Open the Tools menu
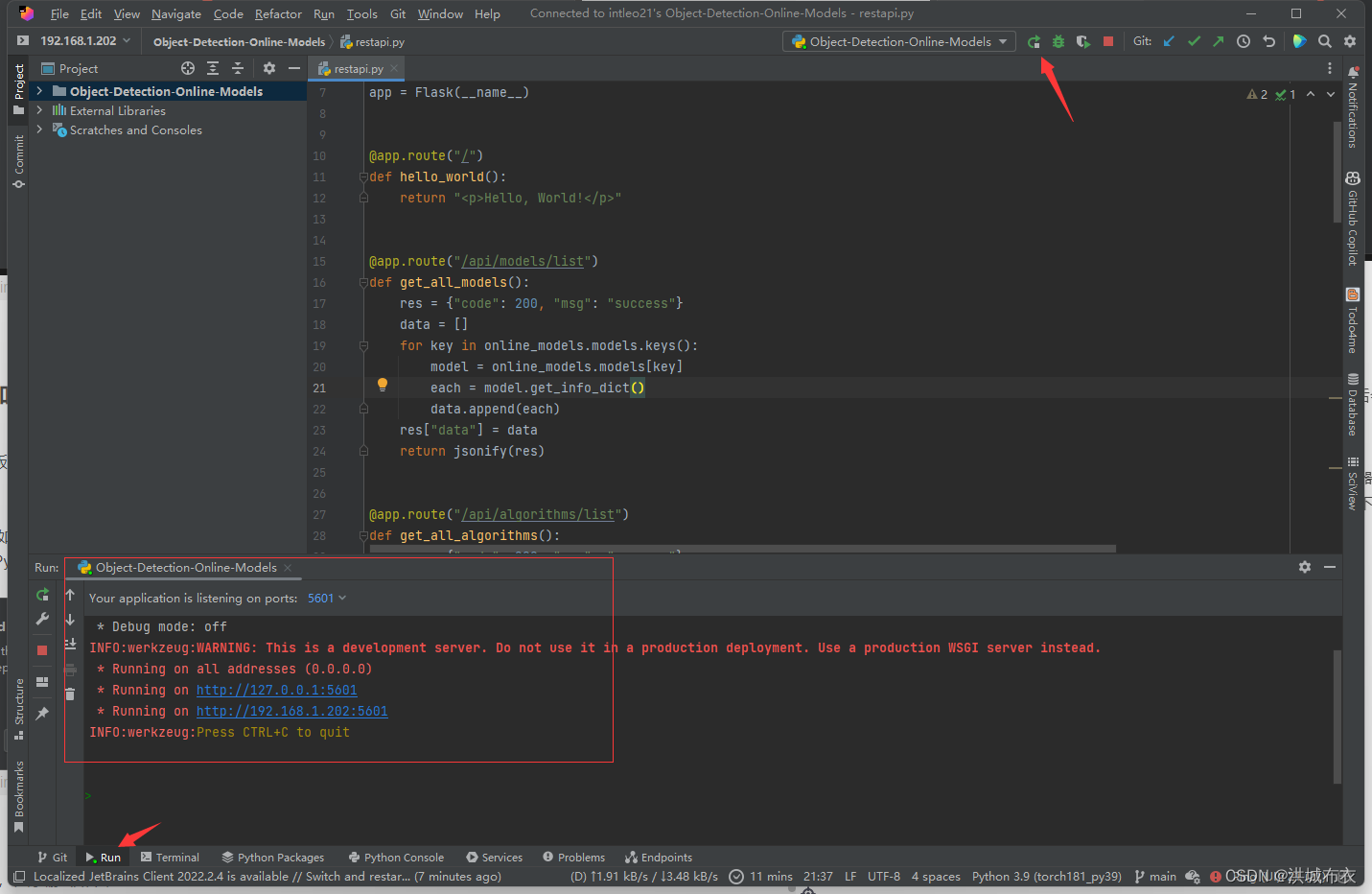This screenshot has height=894, width=1372. click(361, 13)
